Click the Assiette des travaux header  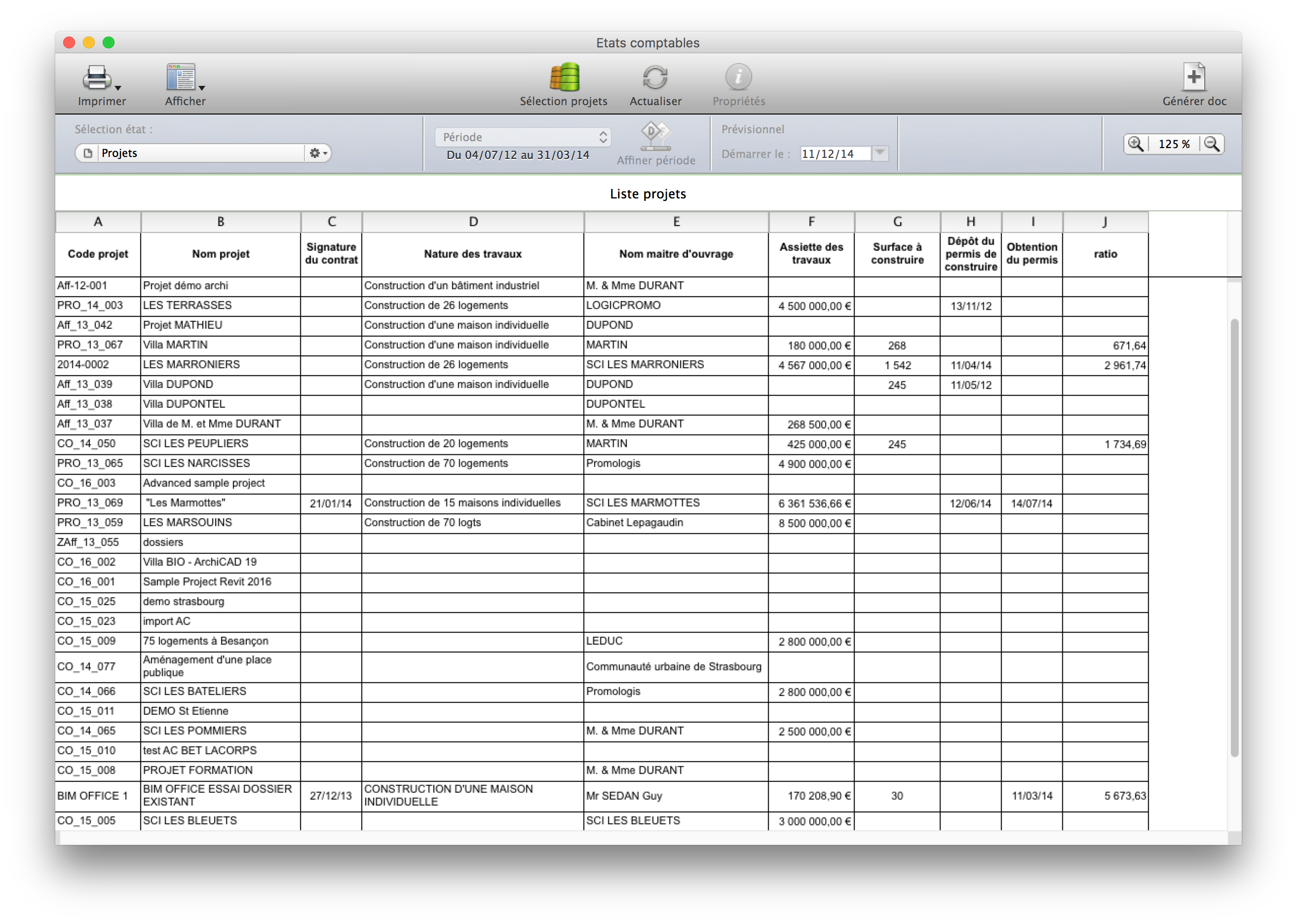811,254
